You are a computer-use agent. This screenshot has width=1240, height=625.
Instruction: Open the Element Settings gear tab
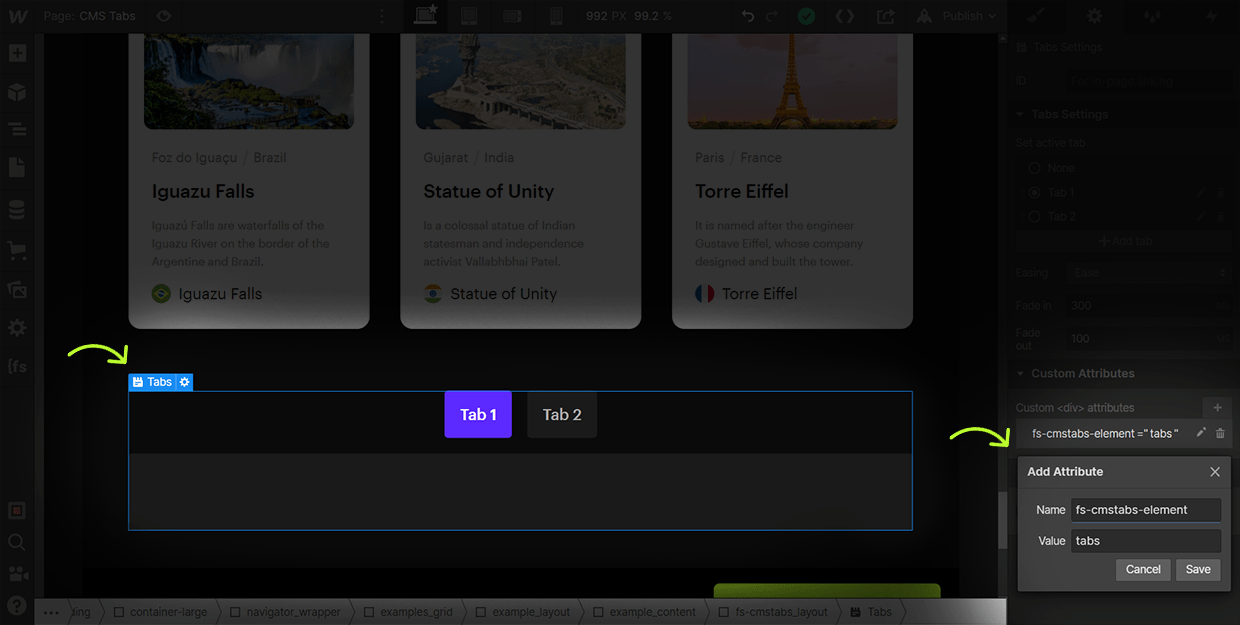1095,16
